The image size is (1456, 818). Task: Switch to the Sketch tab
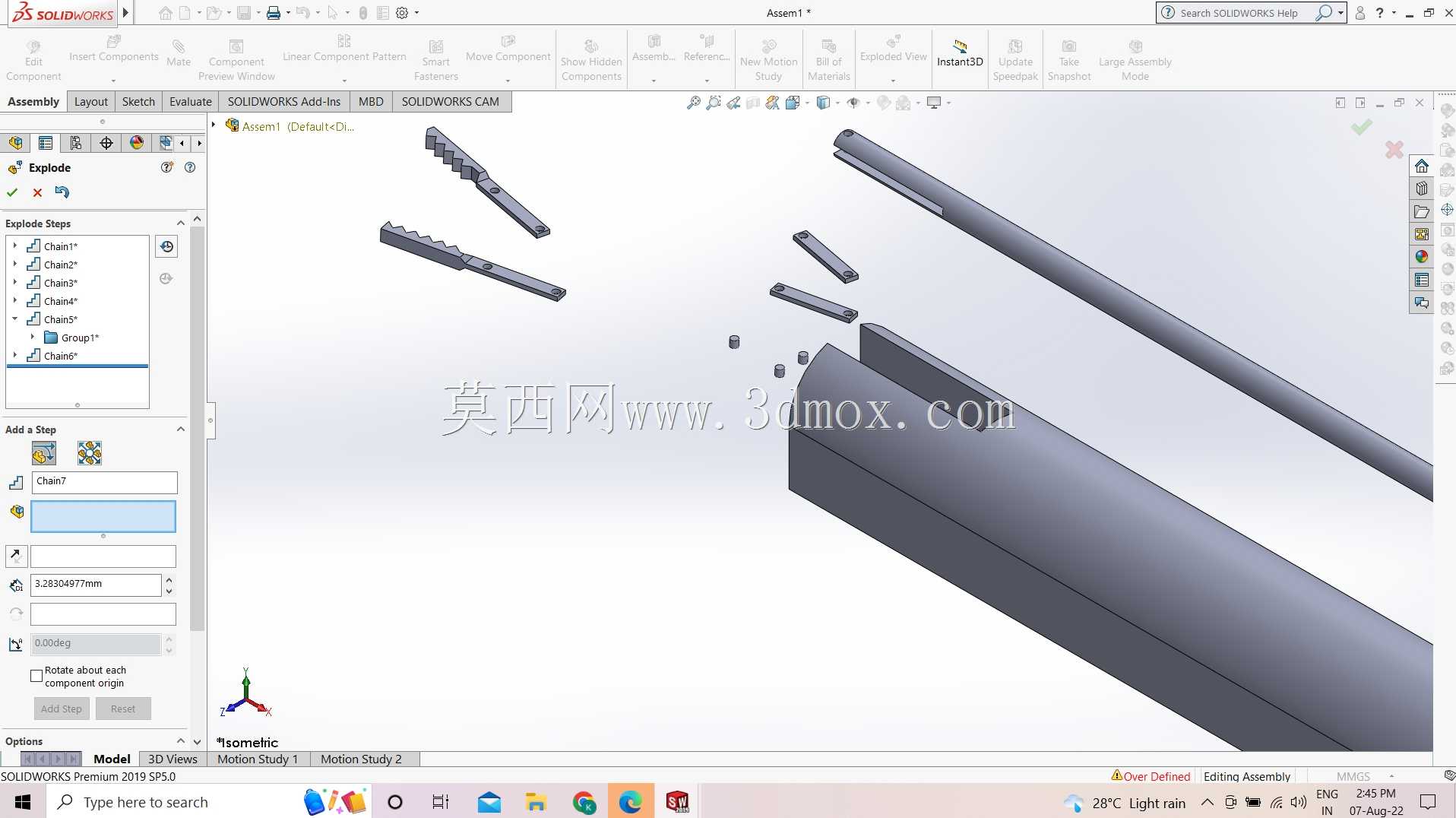[138, 102]
